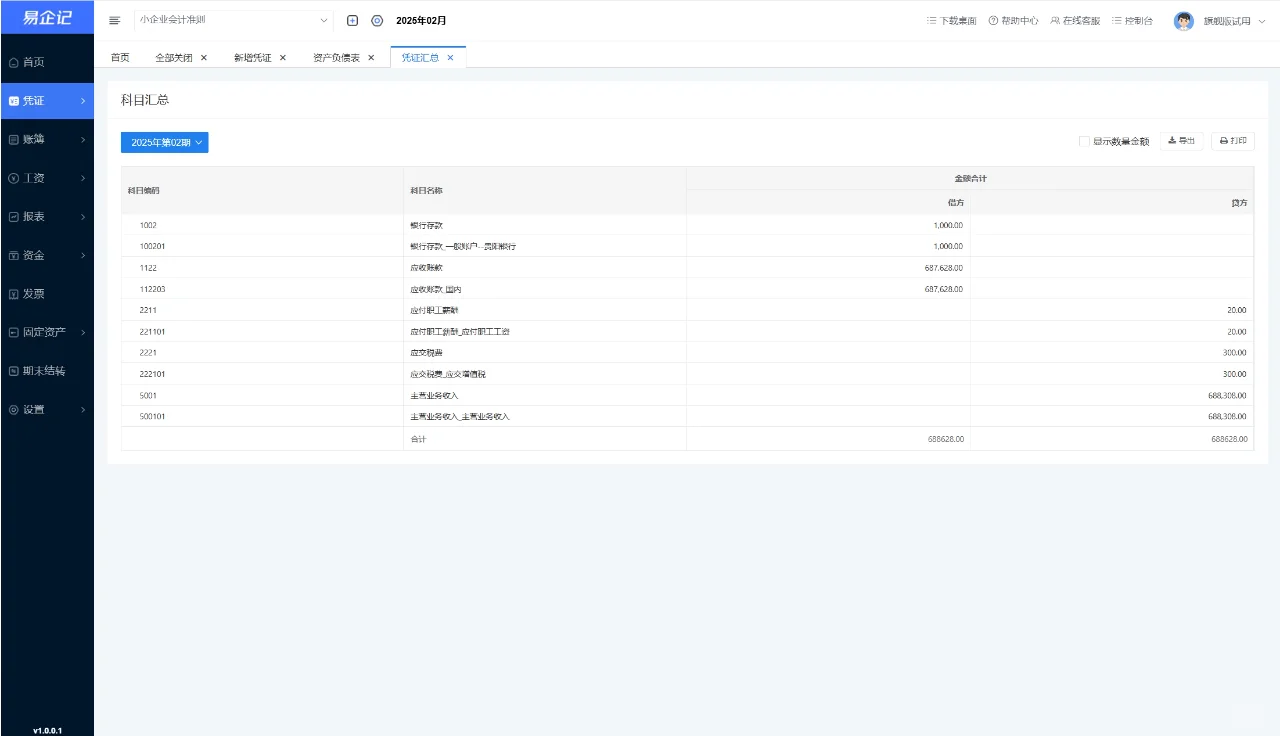Enable the 显示数量金额 checkbox
The image size is (1280, 736).
click(1084, 142)
